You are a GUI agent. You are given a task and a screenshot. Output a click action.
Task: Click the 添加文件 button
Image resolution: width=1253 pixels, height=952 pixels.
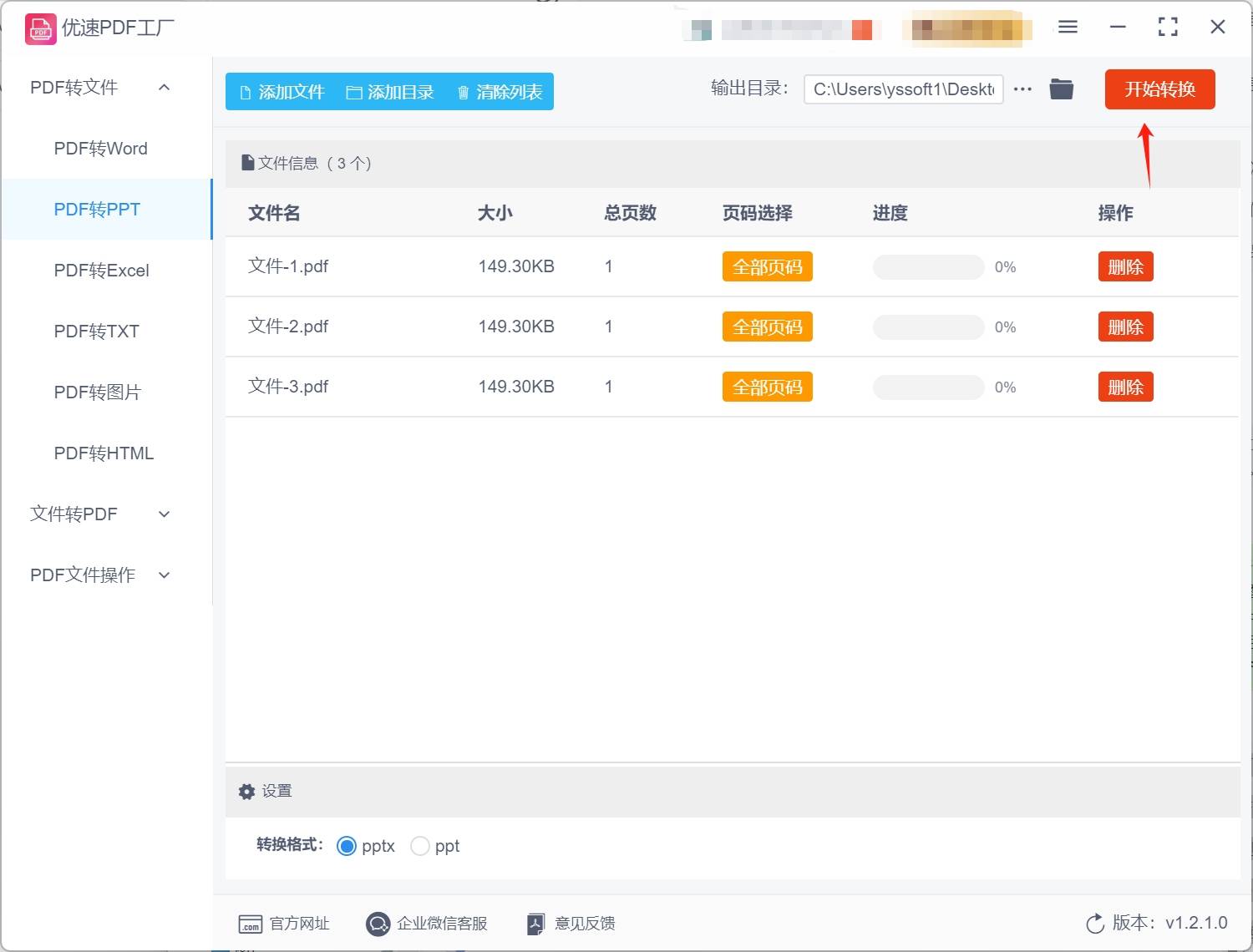282,92
